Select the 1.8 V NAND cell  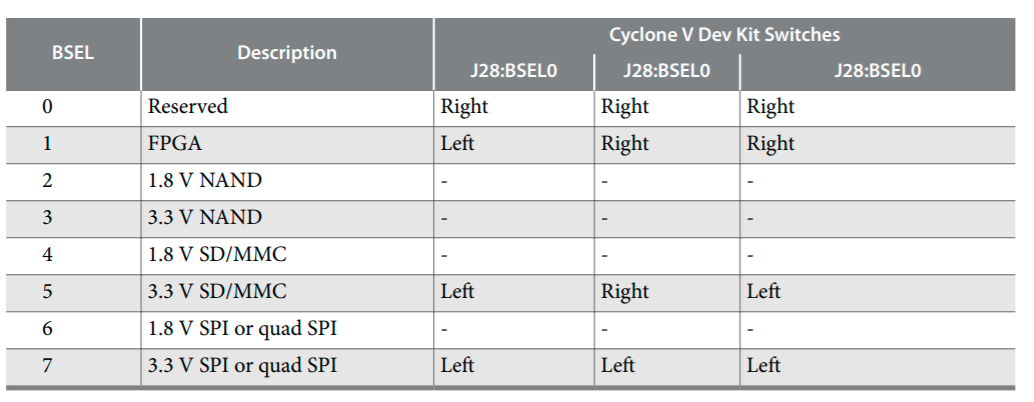[205, 181]
